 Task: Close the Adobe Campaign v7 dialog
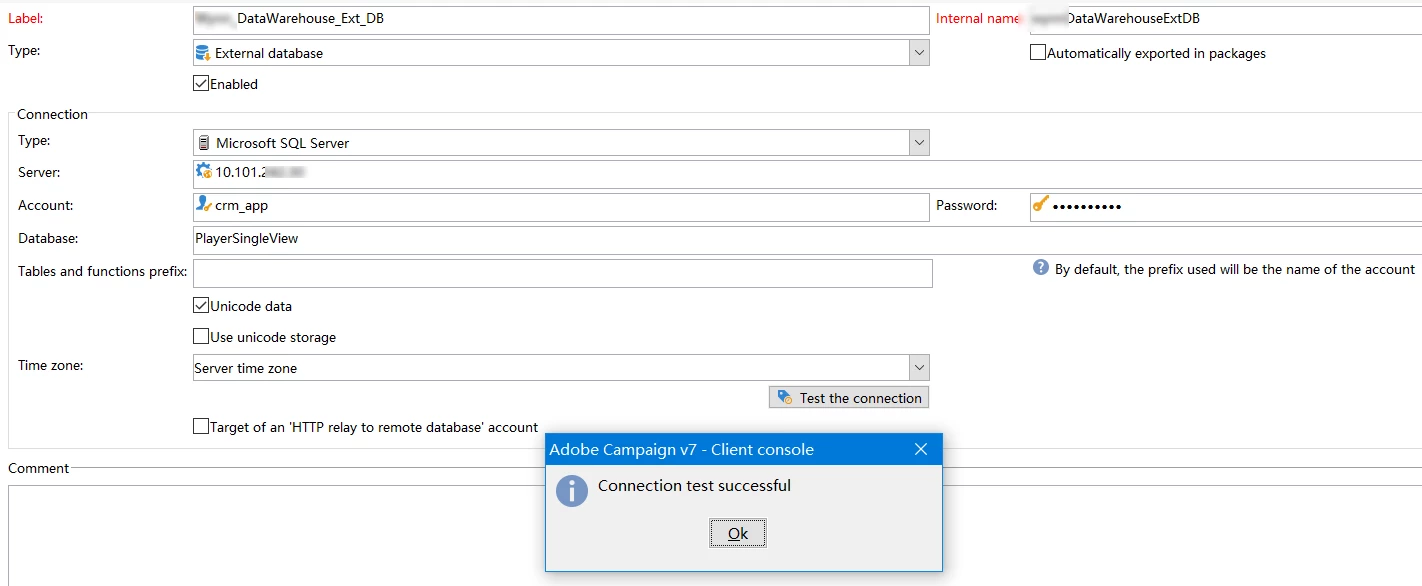coord(921,450)
